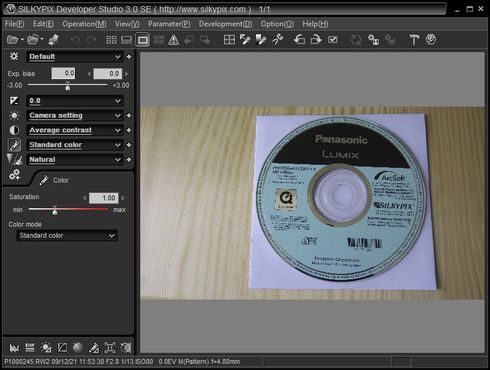Open the tone curve sub-control icon

click(62, 348)
